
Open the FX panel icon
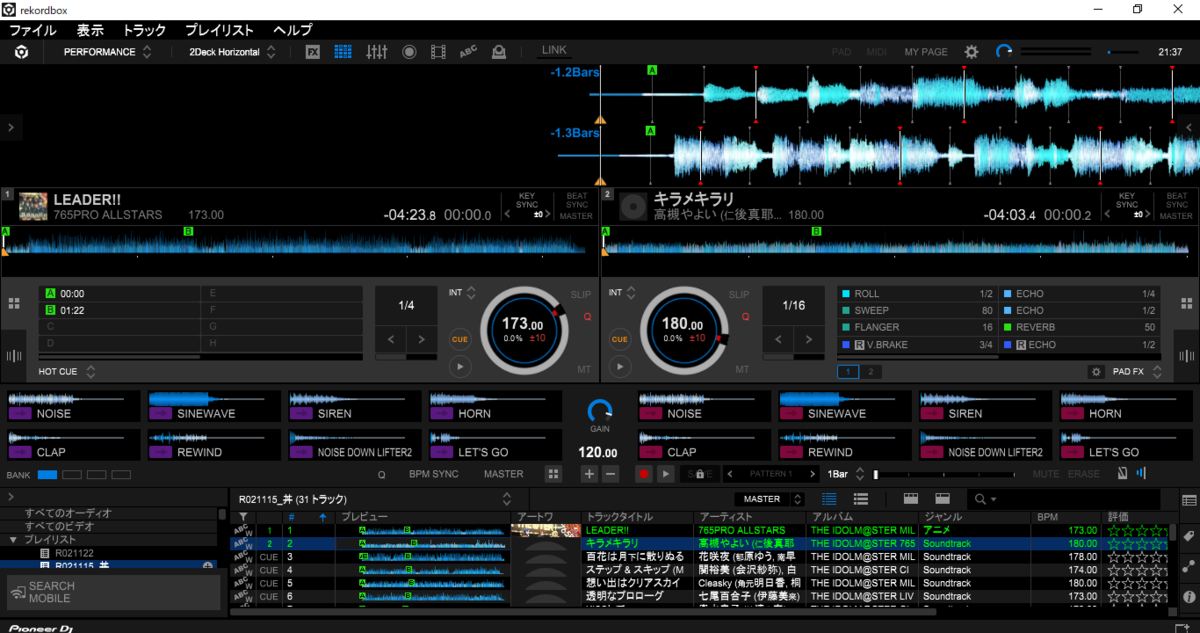[313, 51]
